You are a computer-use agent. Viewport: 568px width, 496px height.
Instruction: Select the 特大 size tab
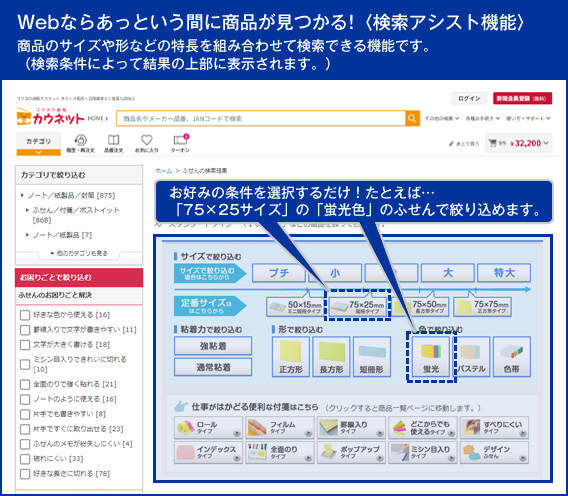pyautogui.click(x=504, y=273)
